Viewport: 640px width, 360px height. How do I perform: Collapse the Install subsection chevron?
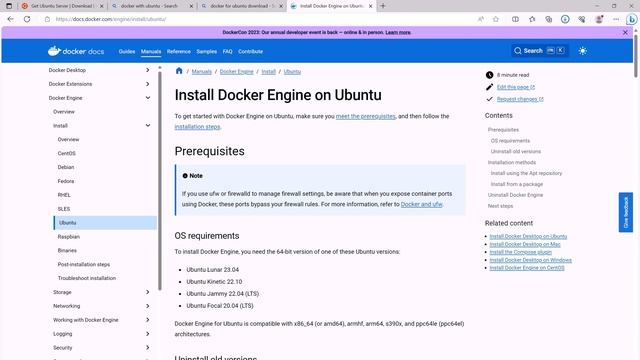[148, 126]
